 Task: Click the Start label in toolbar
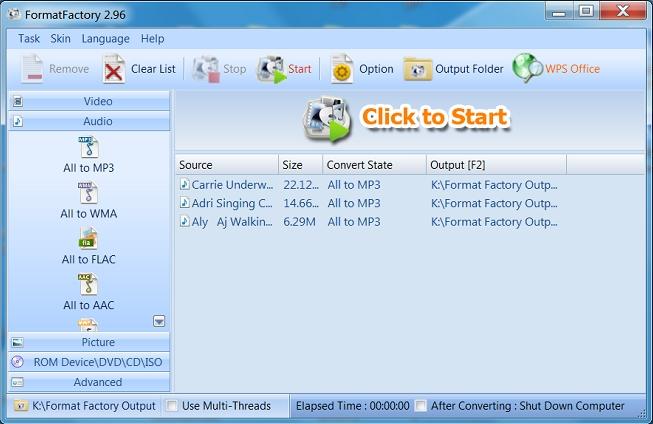299,69
